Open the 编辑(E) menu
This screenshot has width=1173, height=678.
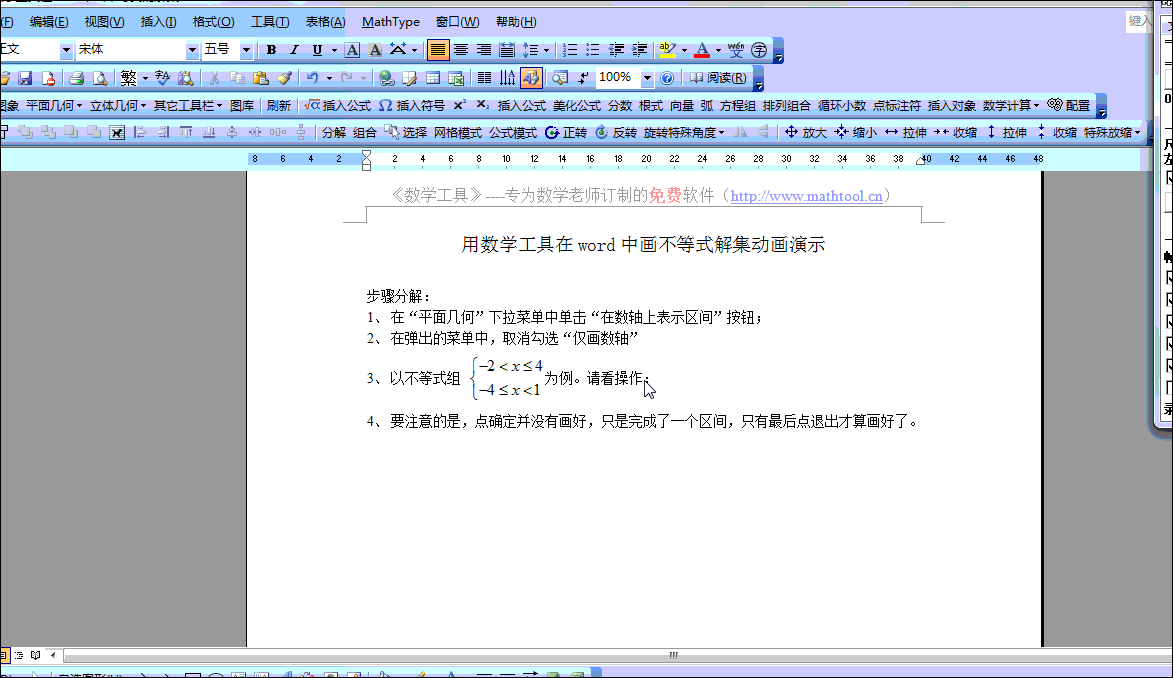[x=49, y=22]
